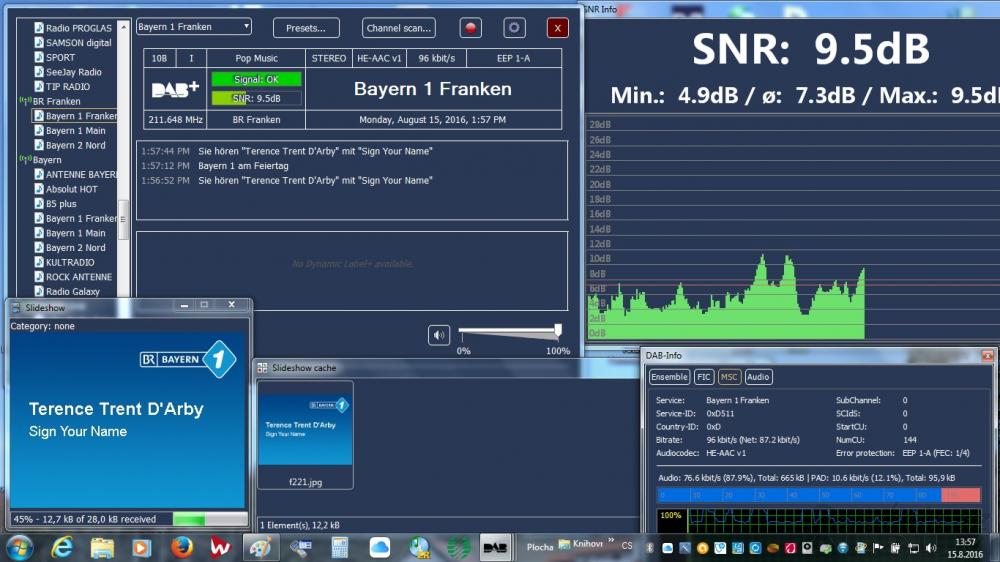Image resolution: width=1000 pixels, height=562 pixels.
Task: Minimize the Slideshow window
Action: [184, 306]
